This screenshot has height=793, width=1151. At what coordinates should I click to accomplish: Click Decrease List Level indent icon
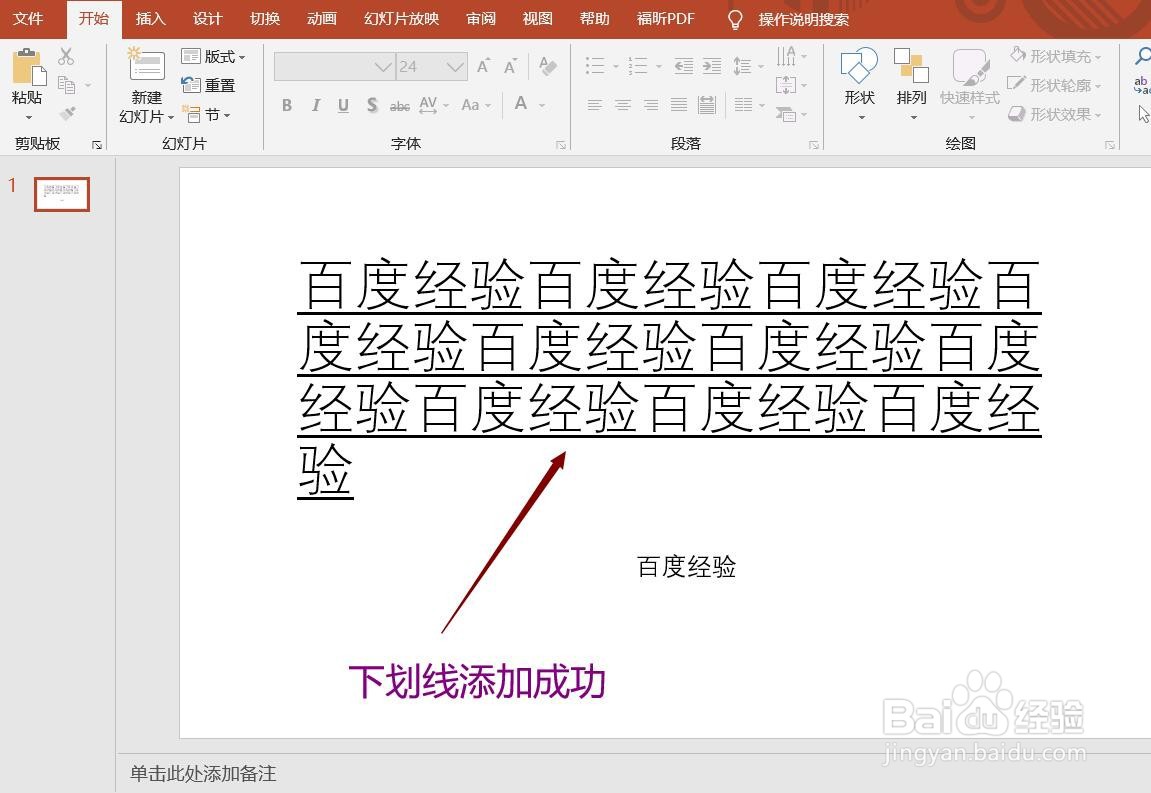point(683,66)
